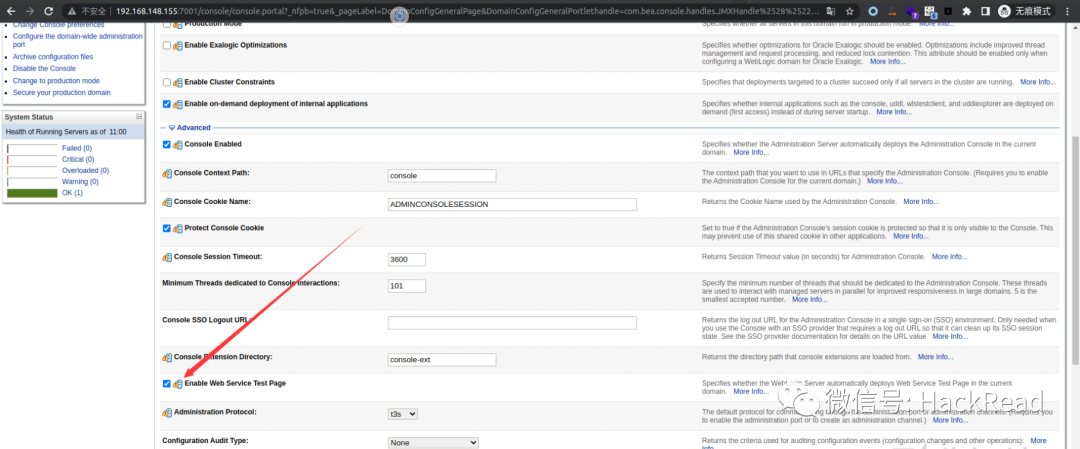Uncheck on-demand deployment of internal applications

(x=167, y=104)
